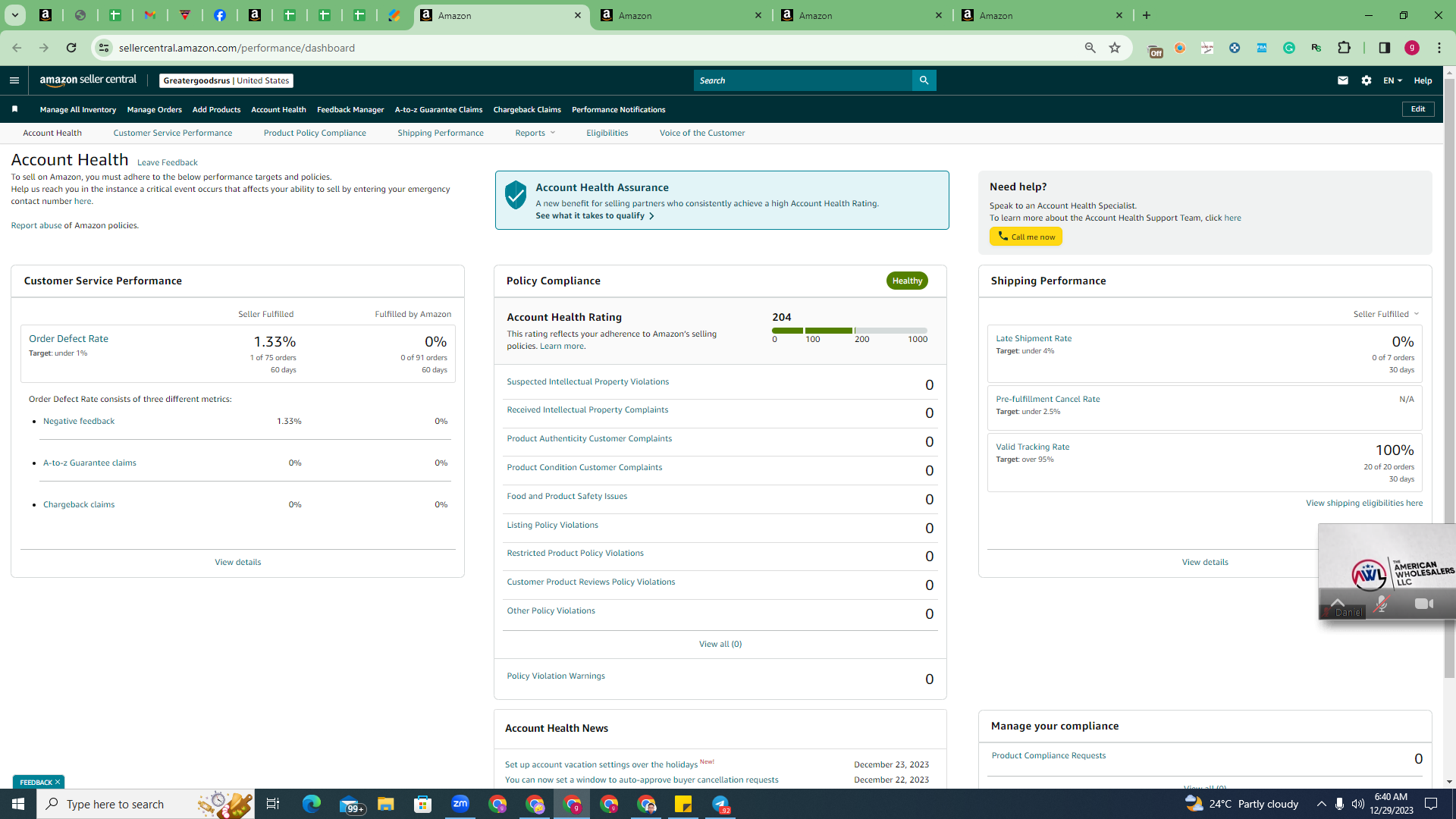This screenshot has height=819, width=1456.
Task: Open the Valid Tracking Rate link
Action: [1032, 447]
